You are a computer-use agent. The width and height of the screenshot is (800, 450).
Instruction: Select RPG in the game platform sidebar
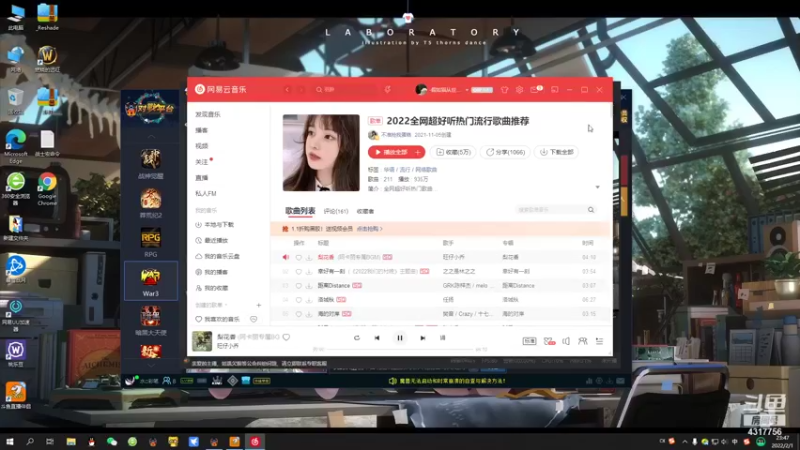coord(151,243)
